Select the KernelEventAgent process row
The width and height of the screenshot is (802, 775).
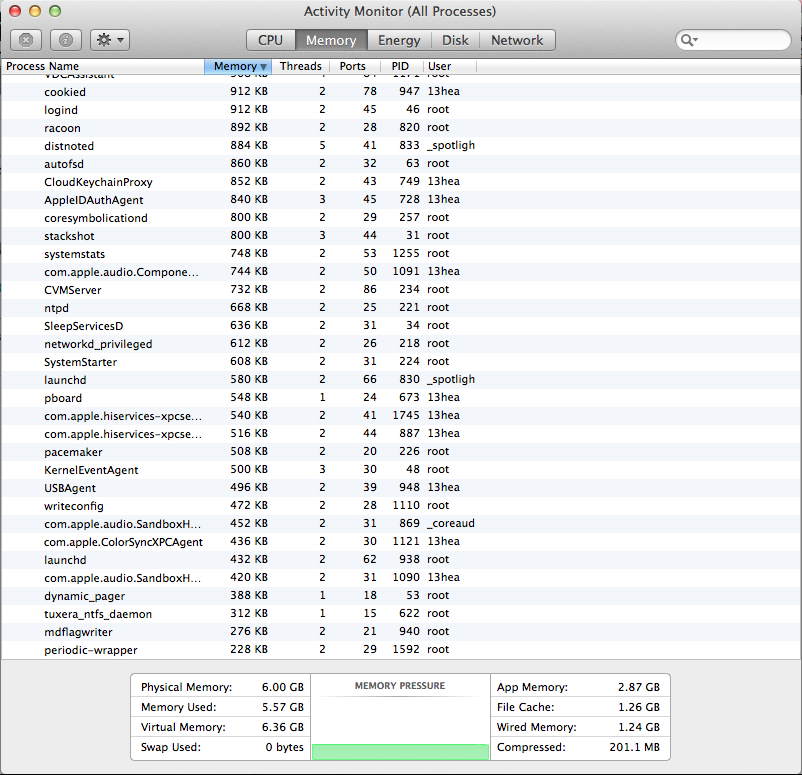[401, 470]
